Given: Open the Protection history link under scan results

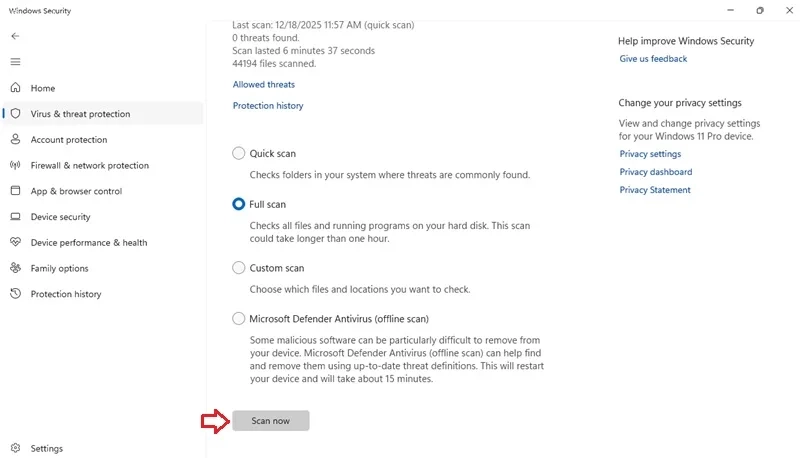Looking at the screenshot, I should pyautogui.click(x=268, y=106).
